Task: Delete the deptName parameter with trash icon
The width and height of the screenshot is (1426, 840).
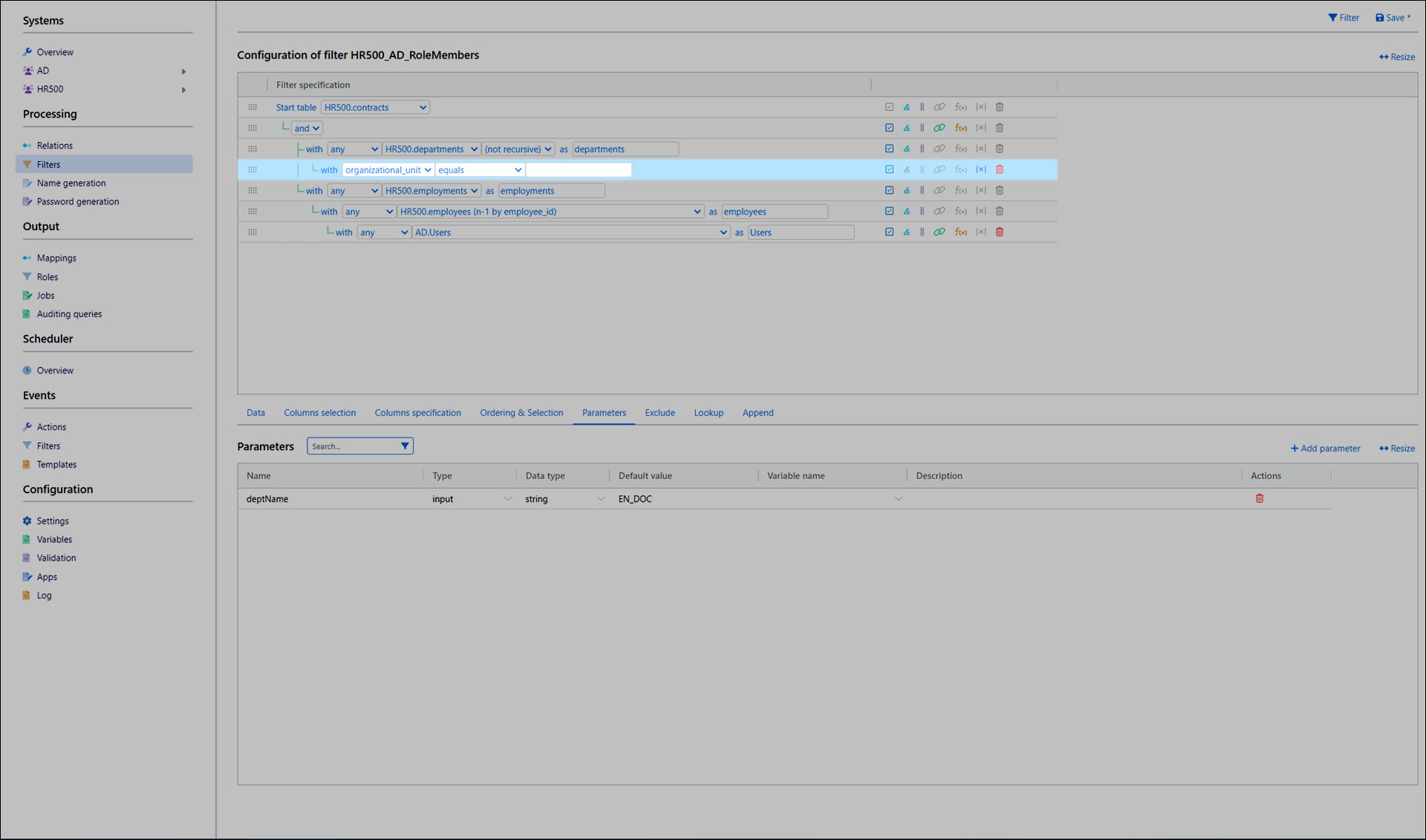Action: click(1260, 498)
